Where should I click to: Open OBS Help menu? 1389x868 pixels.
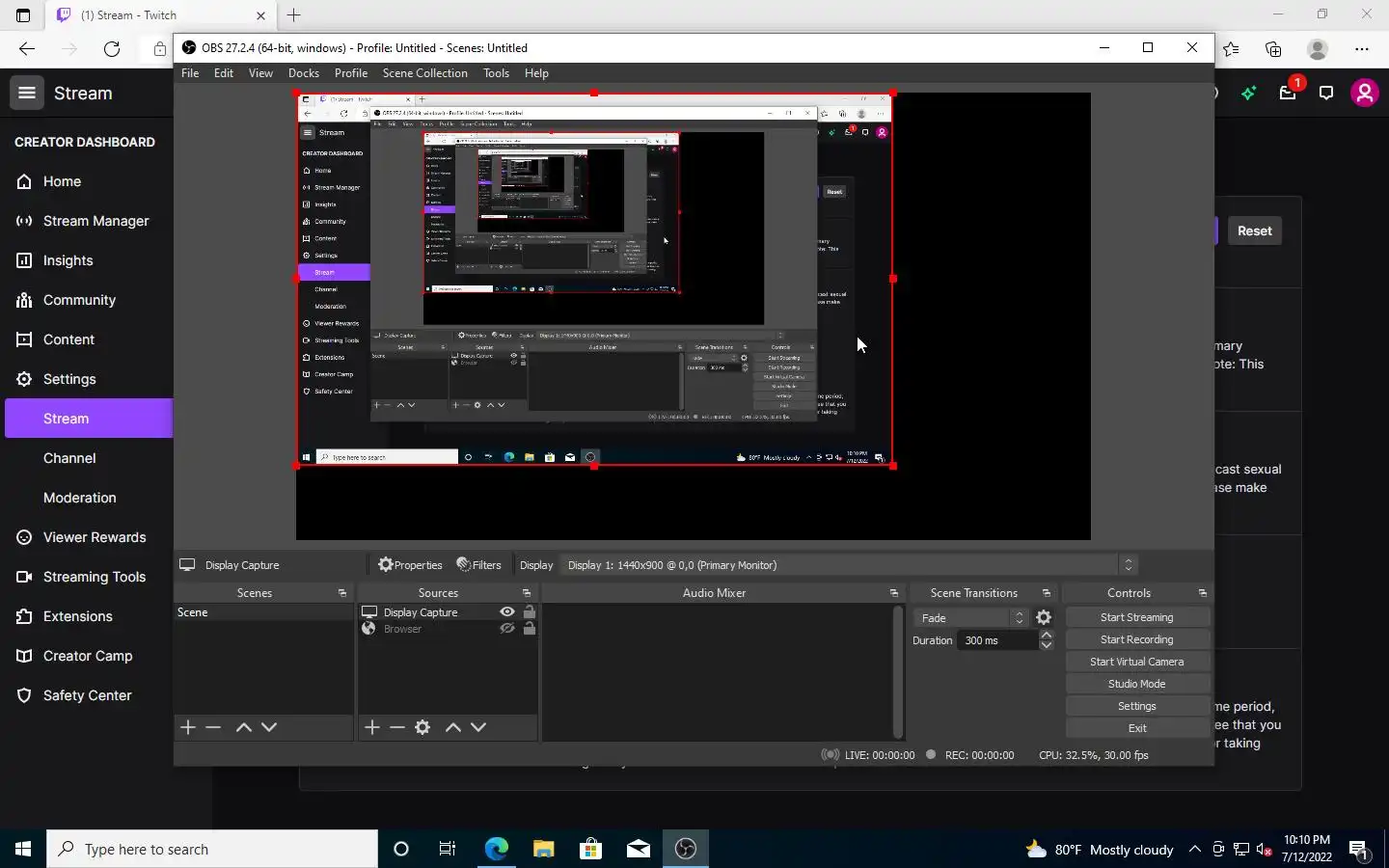click(536, 73)
